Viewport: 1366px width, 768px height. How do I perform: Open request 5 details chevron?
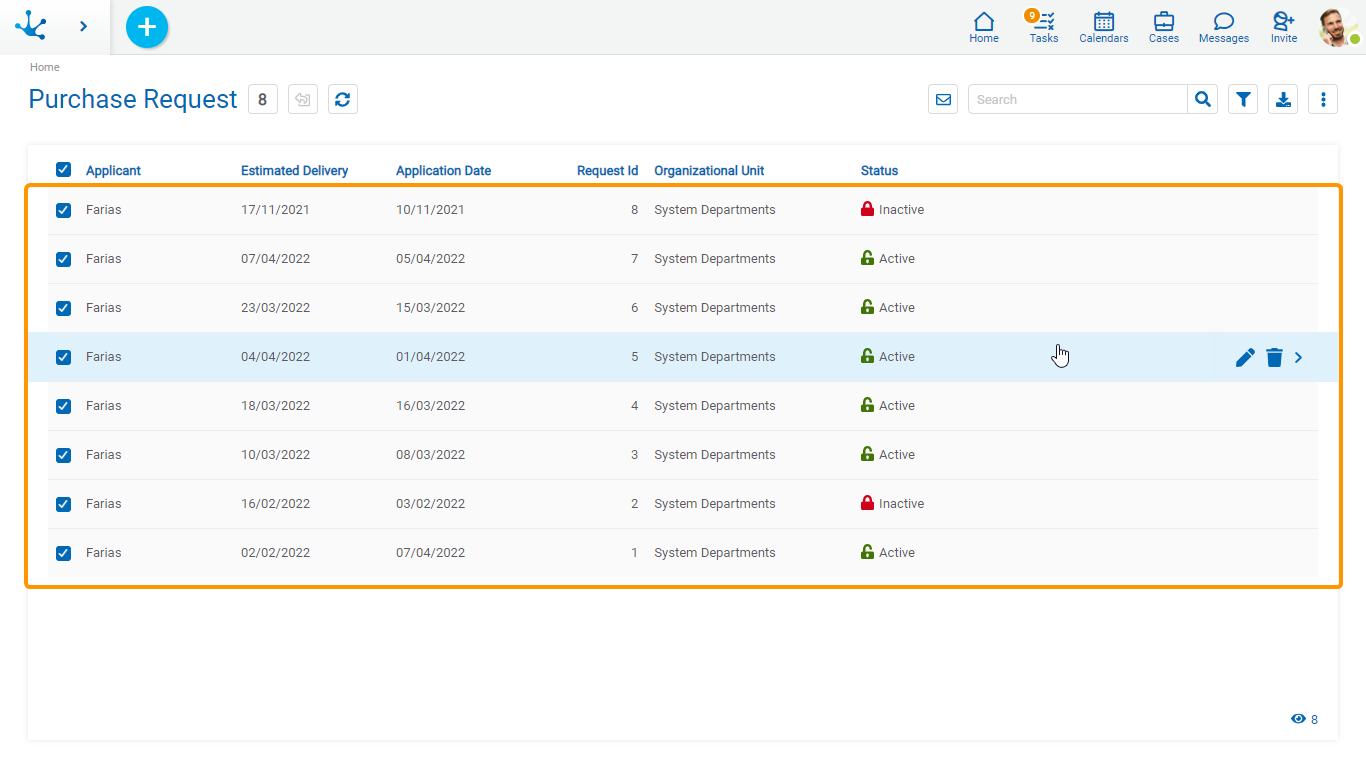(1299, 357)
